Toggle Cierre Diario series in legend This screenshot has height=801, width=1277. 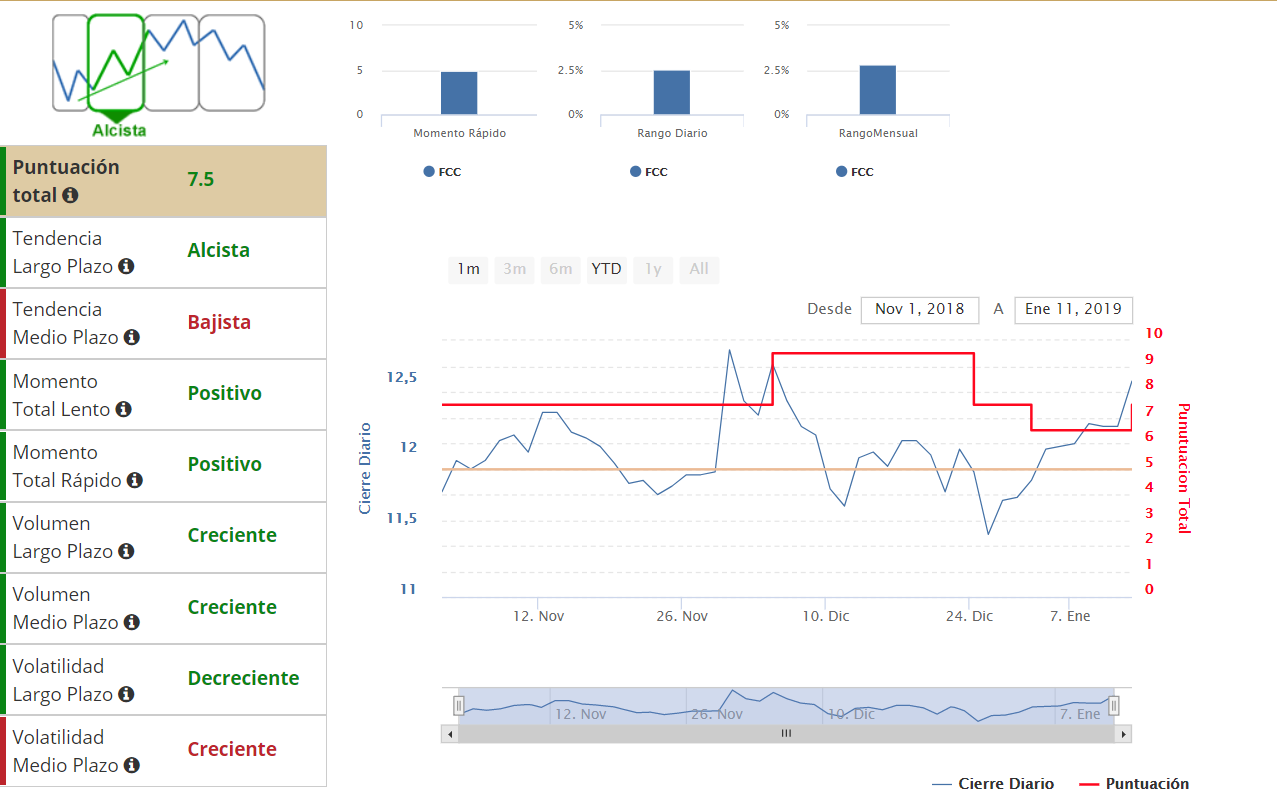(x=992, y=784)
